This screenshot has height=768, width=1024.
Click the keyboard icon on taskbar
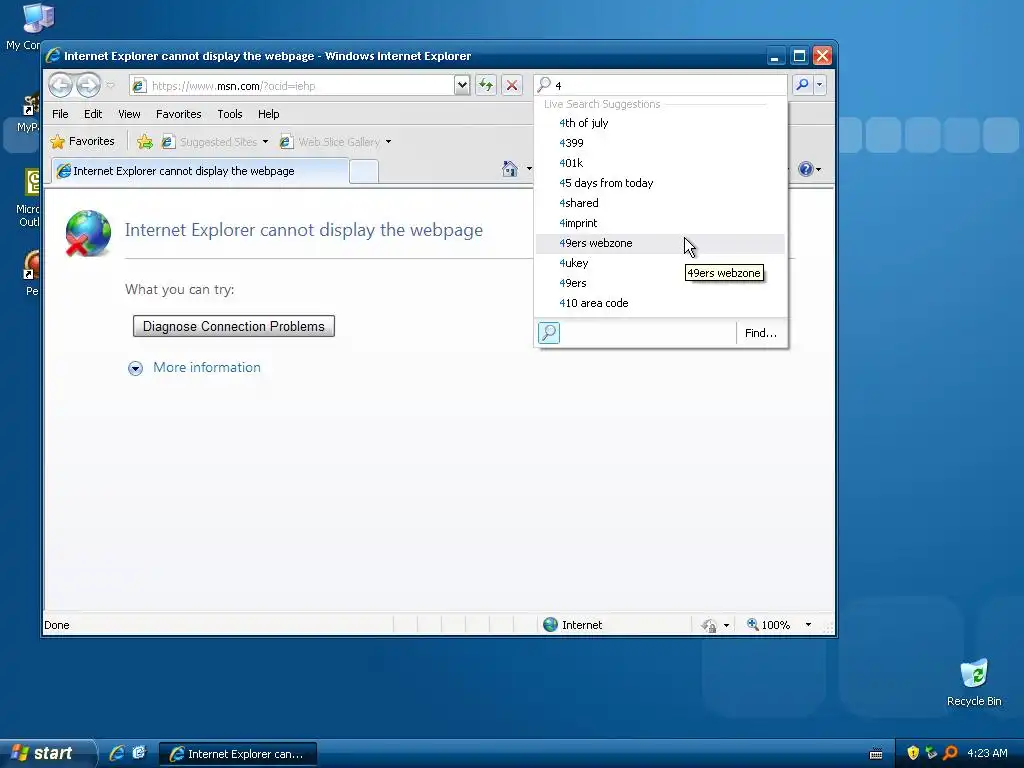point(876,754)
